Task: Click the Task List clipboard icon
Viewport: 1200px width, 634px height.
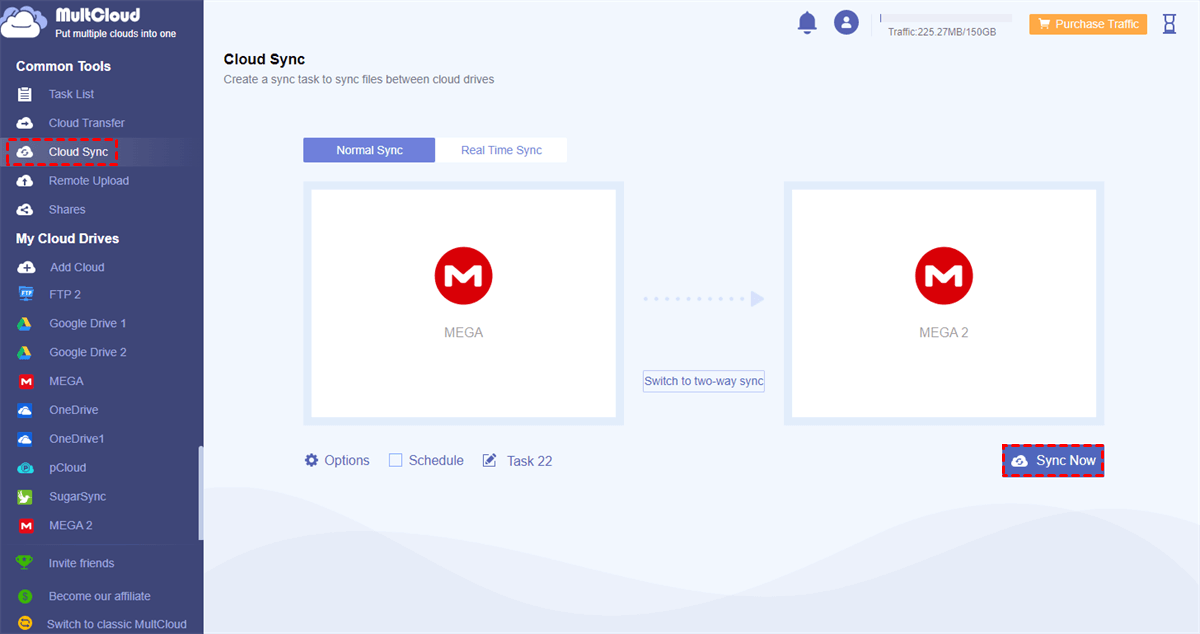Action: [25, 94]
